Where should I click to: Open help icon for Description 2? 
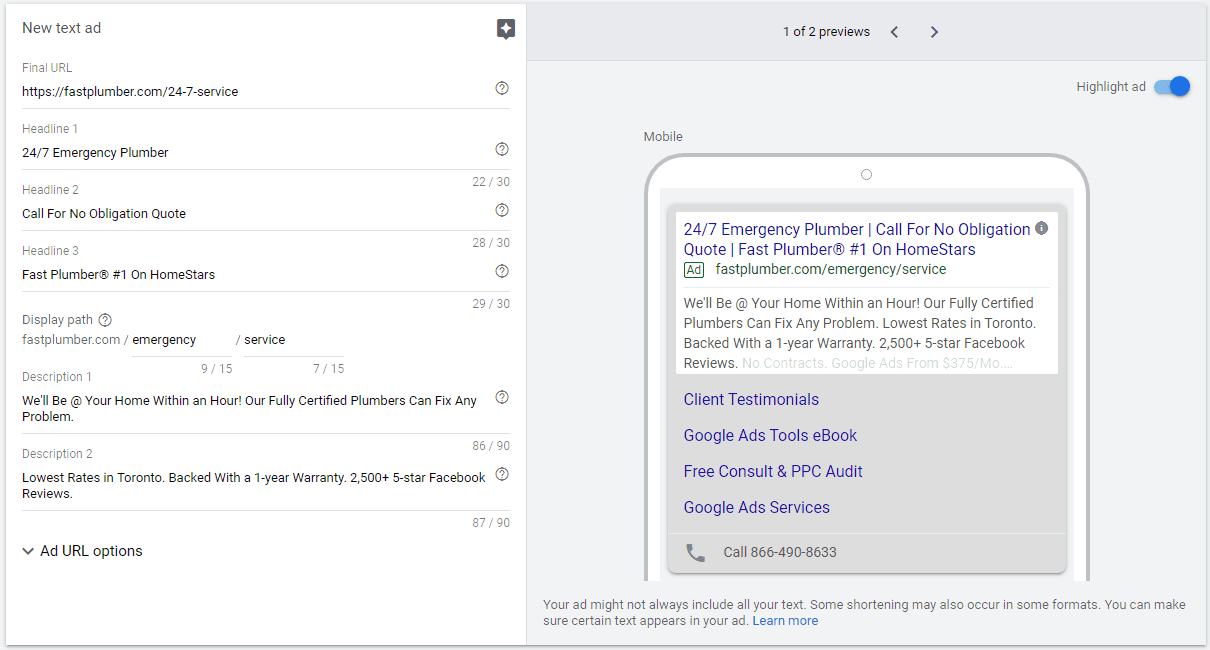(x=502, y=474)
